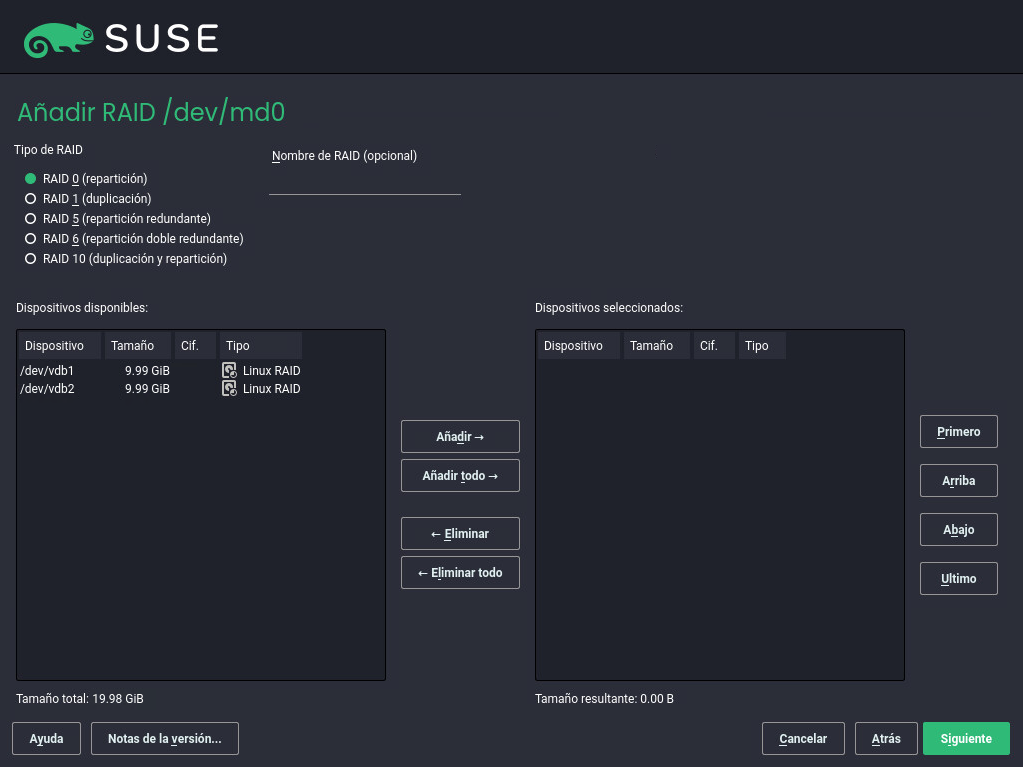Click Añadir todo → button
This screenshot has height=767, width=1023.
pyautogui.click(x=460, y=476)
